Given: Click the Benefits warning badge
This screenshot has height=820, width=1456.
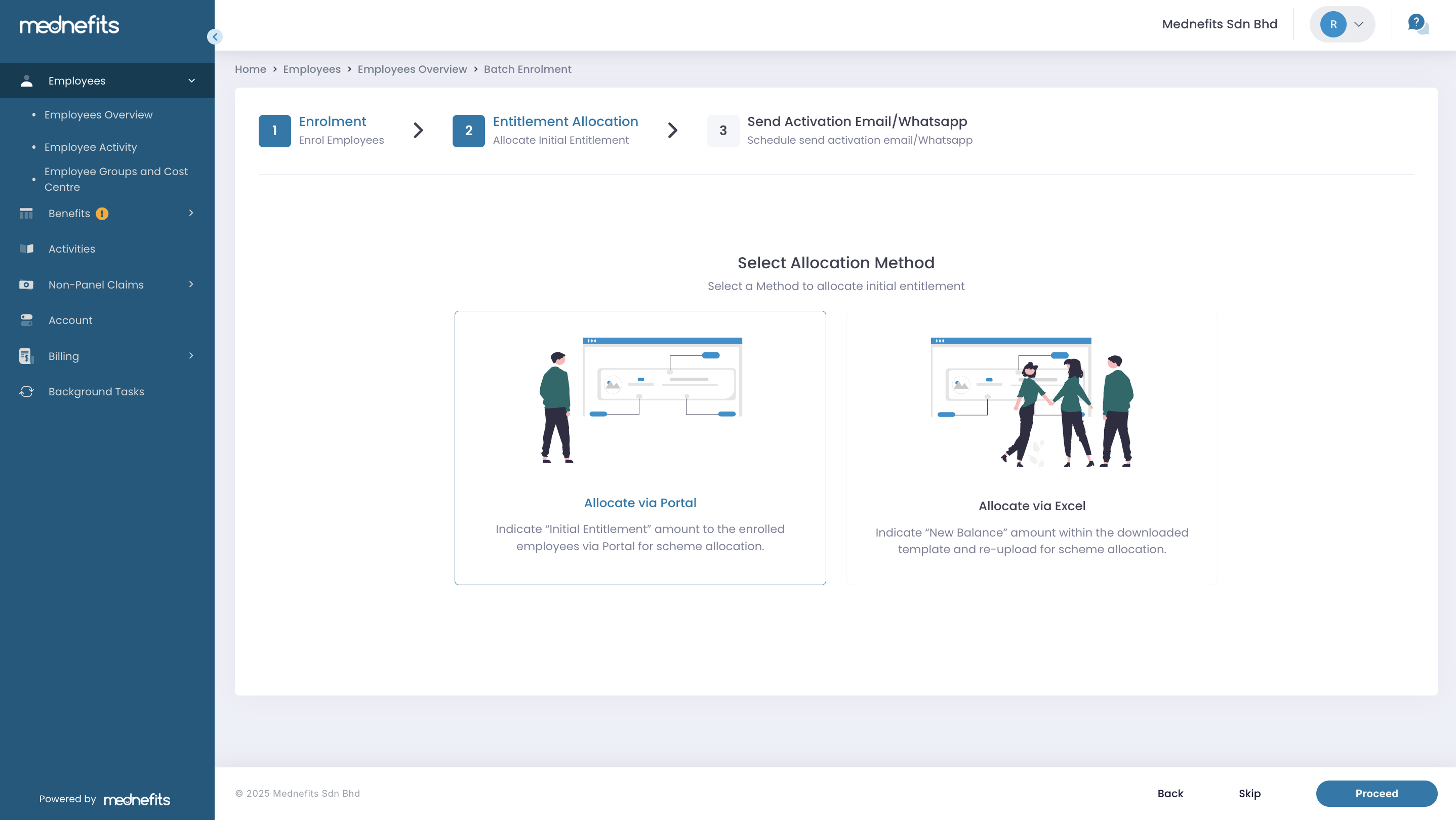Looking at the screenshot, I should [102, 214].
